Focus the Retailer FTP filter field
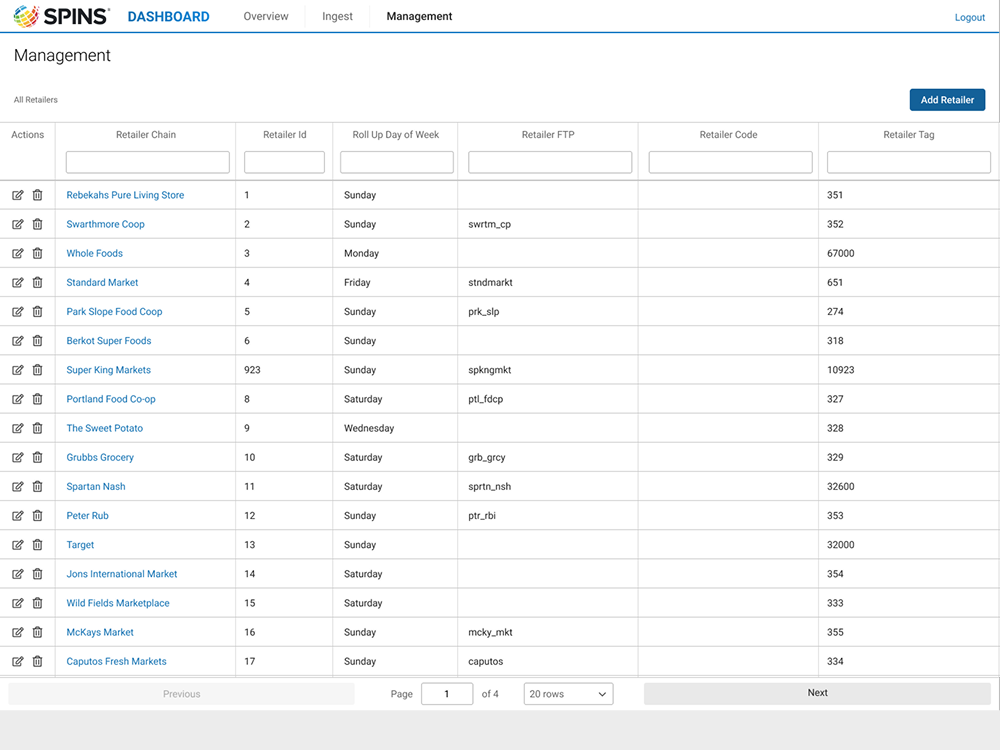The height and width of the screenshot is (750, 1000). (550, 162)
